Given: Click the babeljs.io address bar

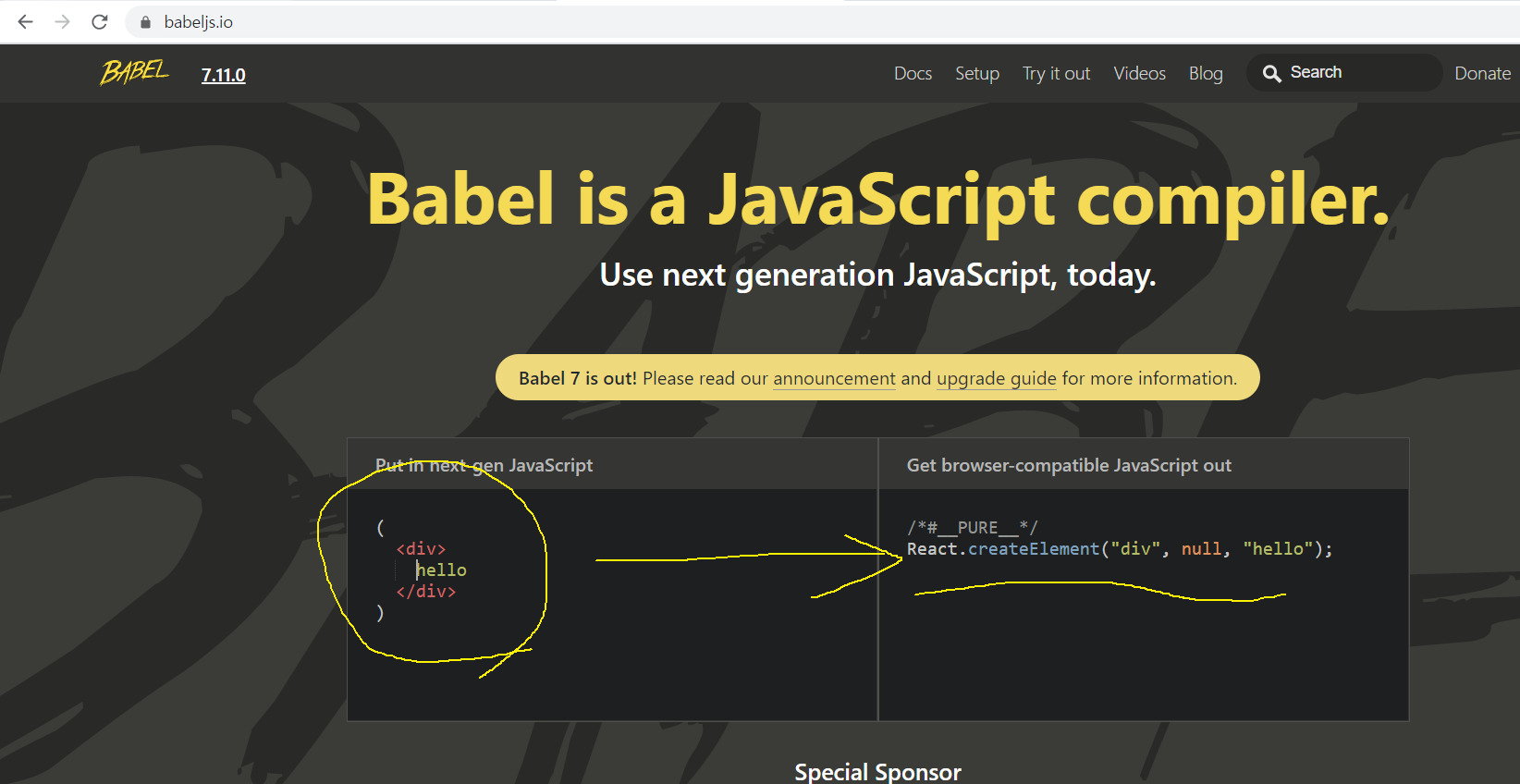Looking at the screenshot, I should (x=823, y=22).
